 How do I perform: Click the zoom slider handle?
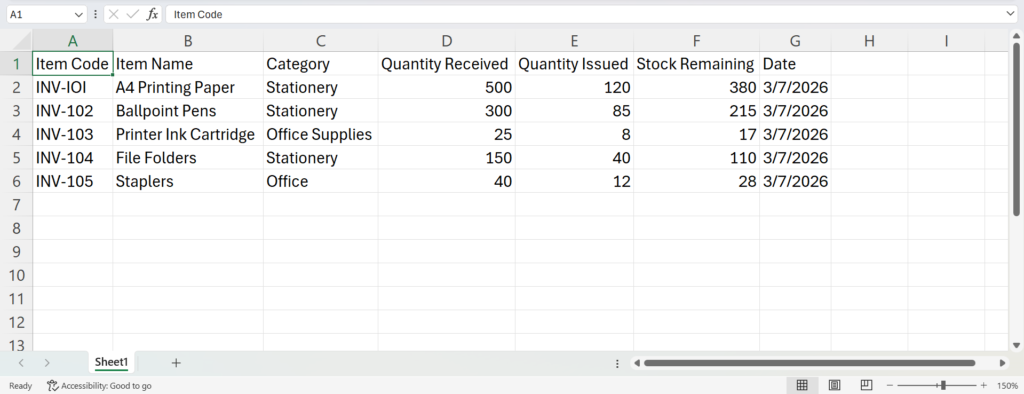click(x=943, y=386)
